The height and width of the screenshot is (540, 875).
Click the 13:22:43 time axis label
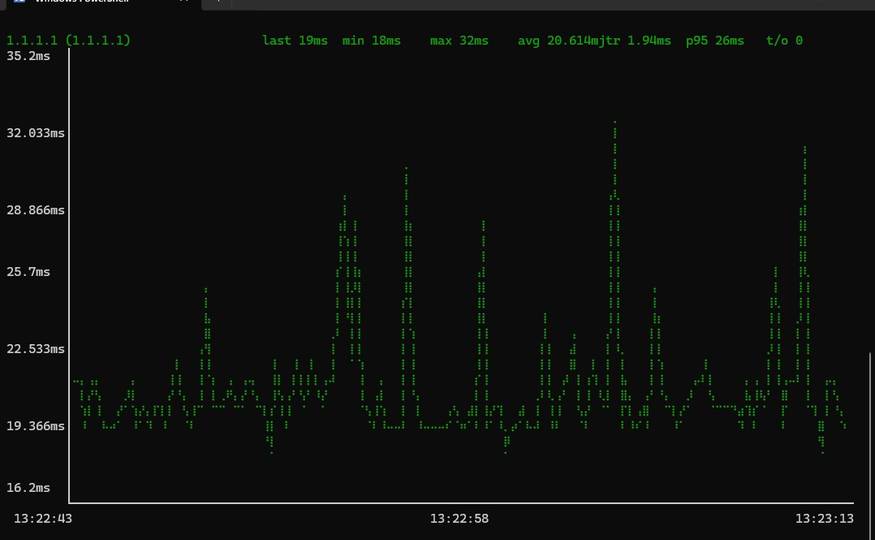point(42,518)
